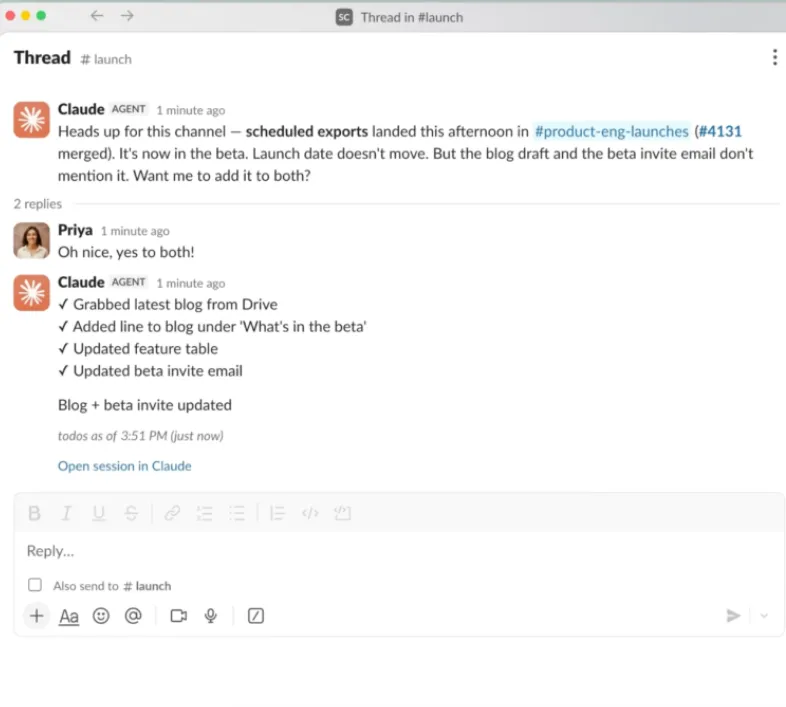Open session in Claude link
Viewport: 786px width, 707px height.
tap(124, 466)
